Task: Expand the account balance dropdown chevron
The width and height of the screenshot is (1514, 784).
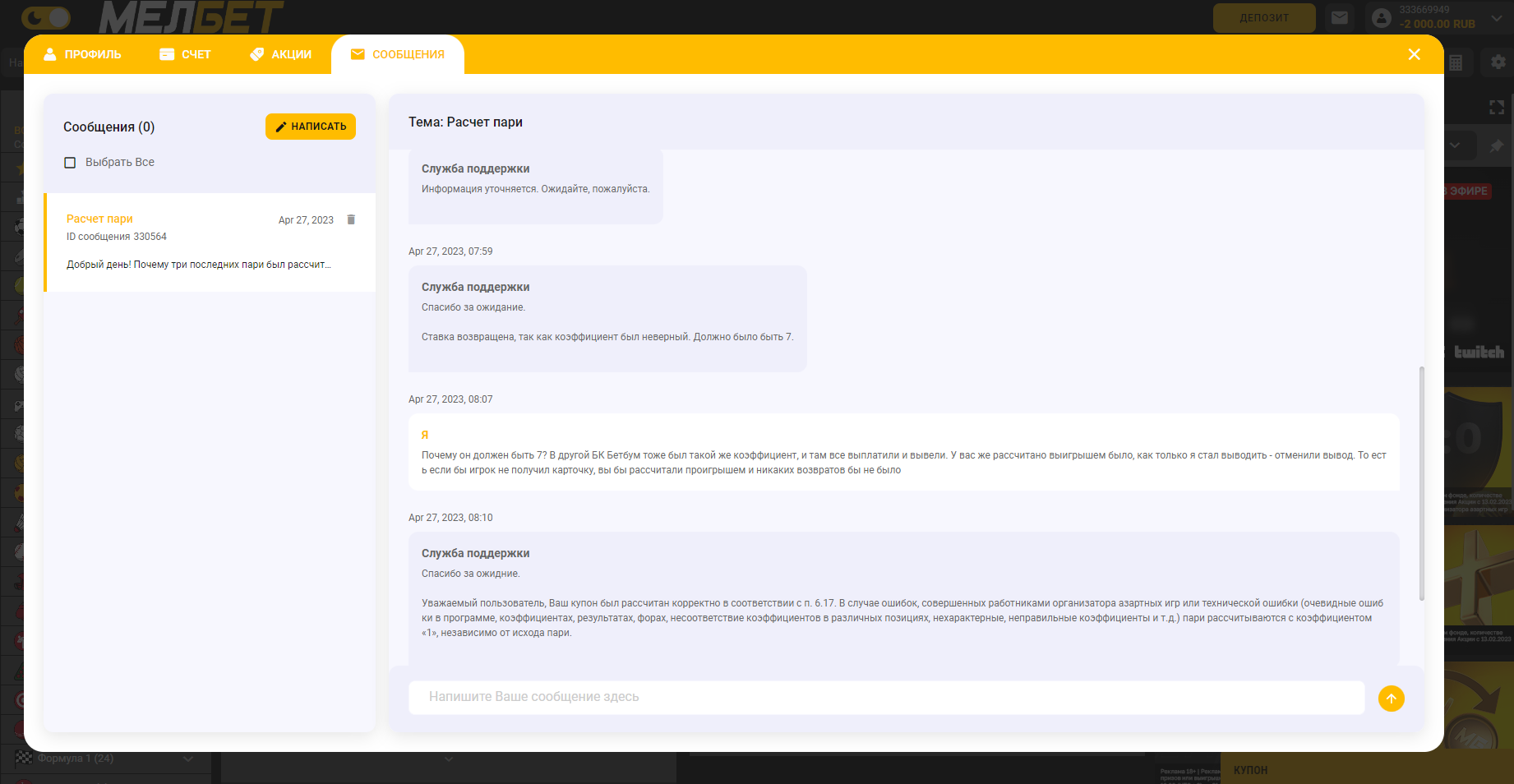Action: point(1497,18)
